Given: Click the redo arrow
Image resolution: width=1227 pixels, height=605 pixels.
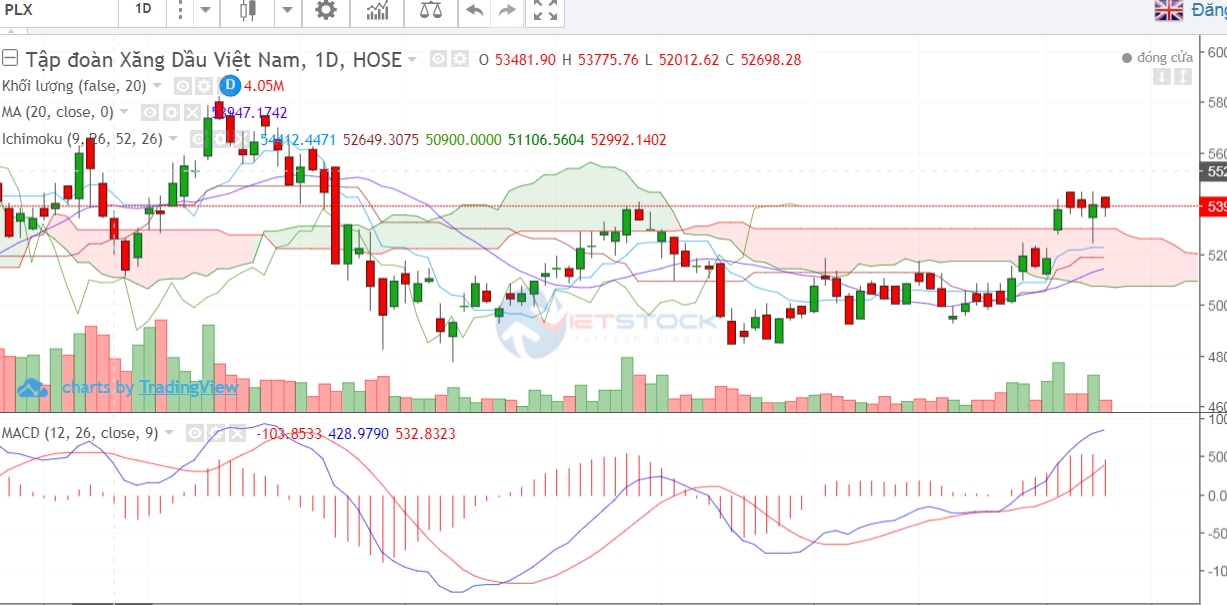Looking at the screenshot, I should click(507, 11).
